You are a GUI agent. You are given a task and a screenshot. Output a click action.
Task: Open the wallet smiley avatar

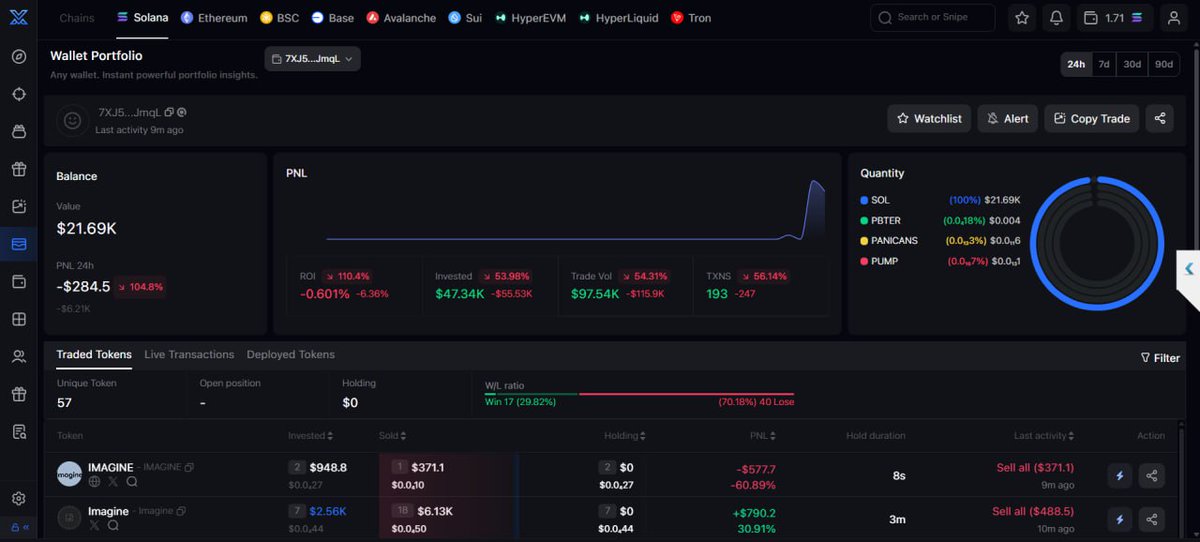click(72, 120)
